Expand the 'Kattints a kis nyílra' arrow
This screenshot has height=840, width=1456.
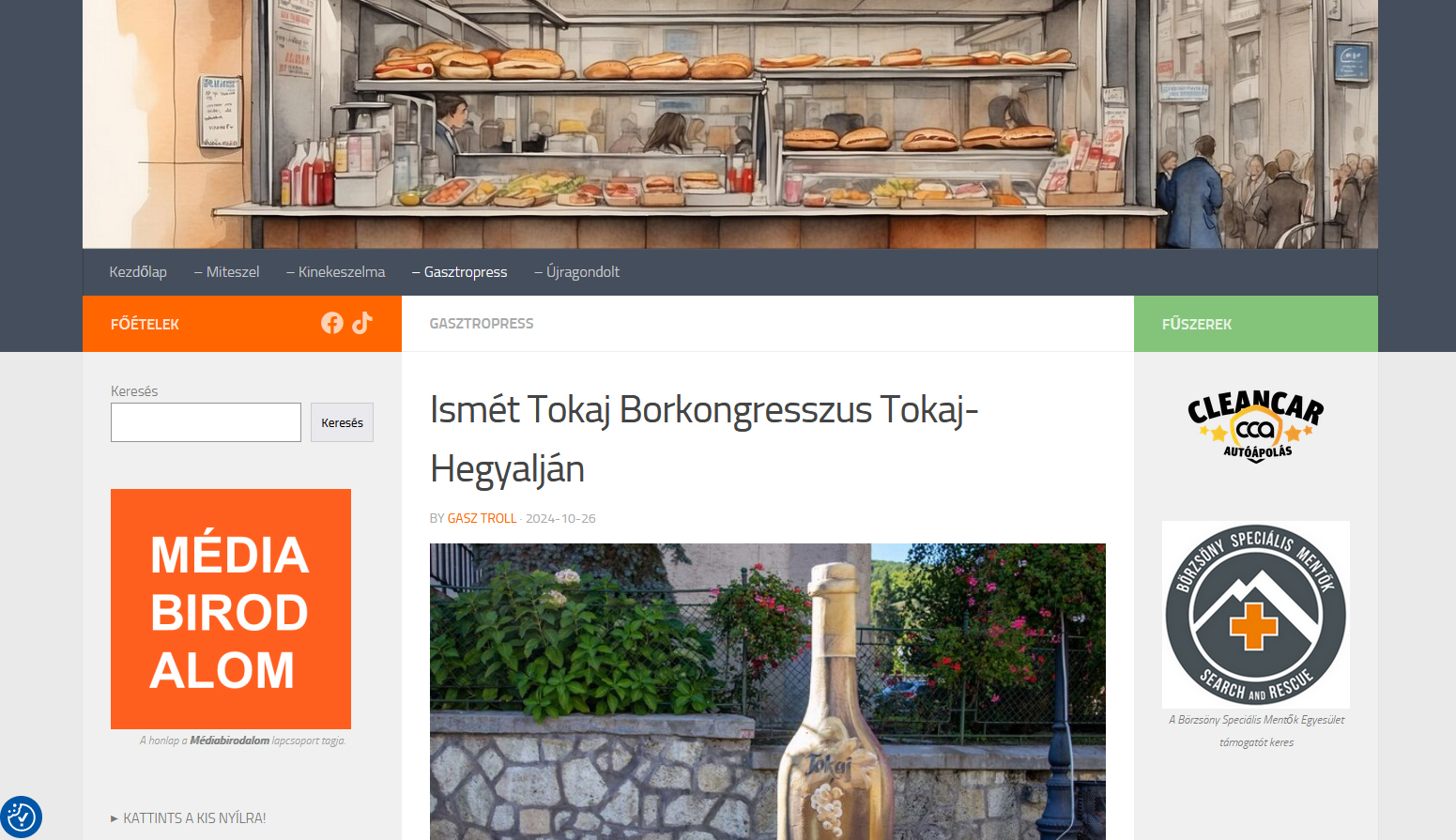pos(115,818)
